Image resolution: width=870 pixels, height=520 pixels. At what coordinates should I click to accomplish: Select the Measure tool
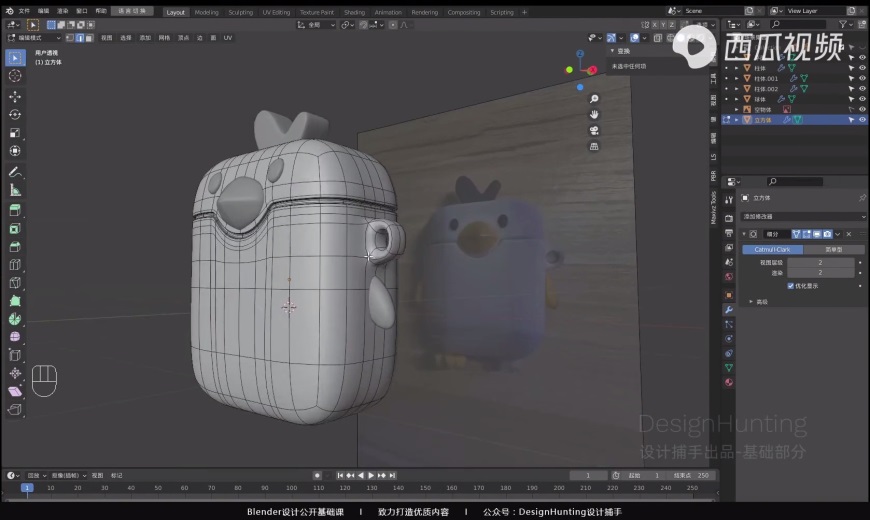[x=15, y=190]
